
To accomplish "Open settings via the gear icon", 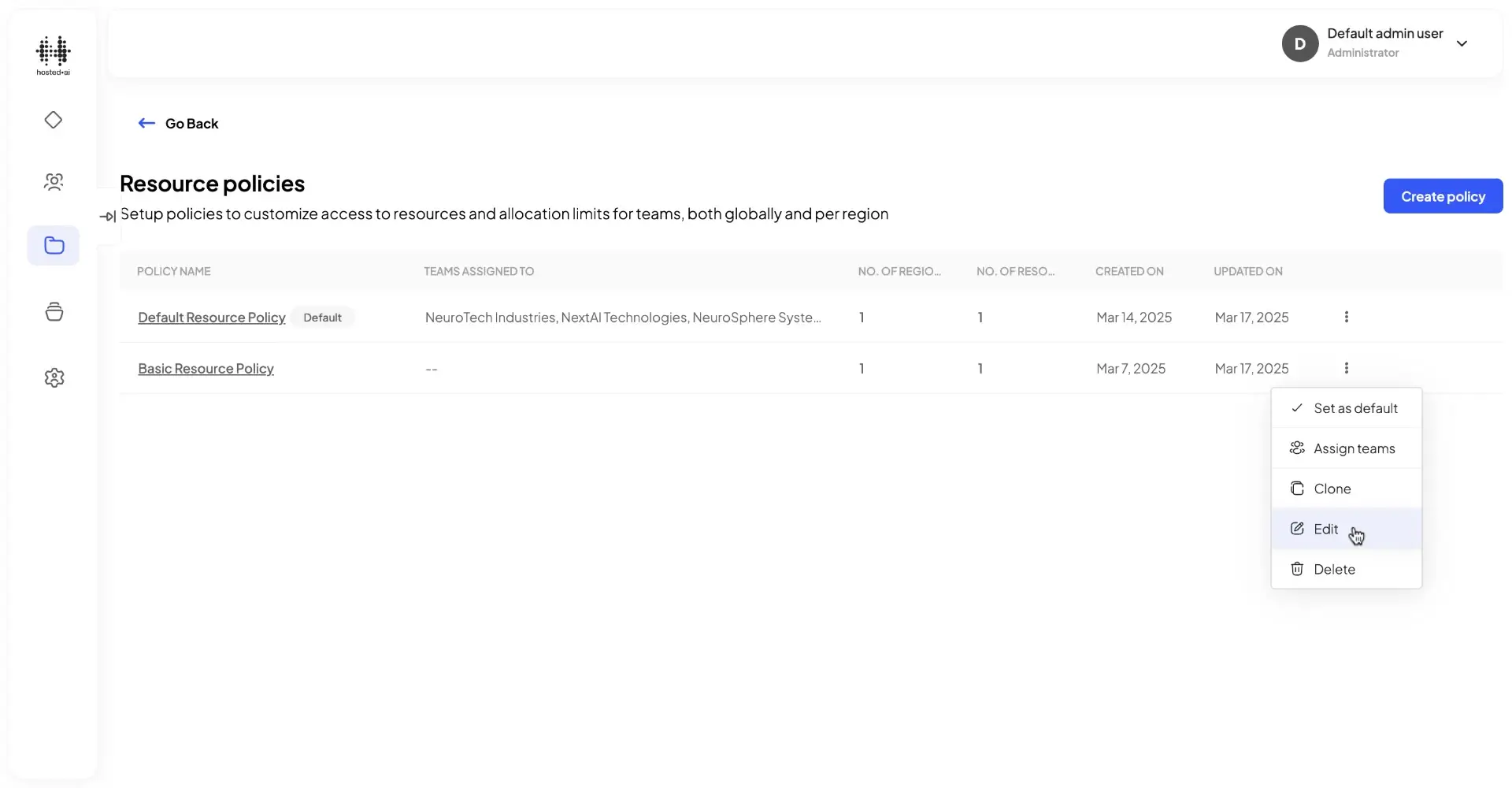I will coord(53,377).
